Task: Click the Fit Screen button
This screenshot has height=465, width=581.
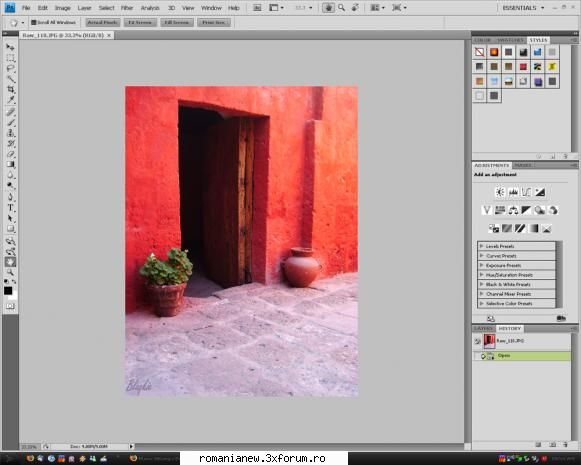Action: [x=140, y=23]
